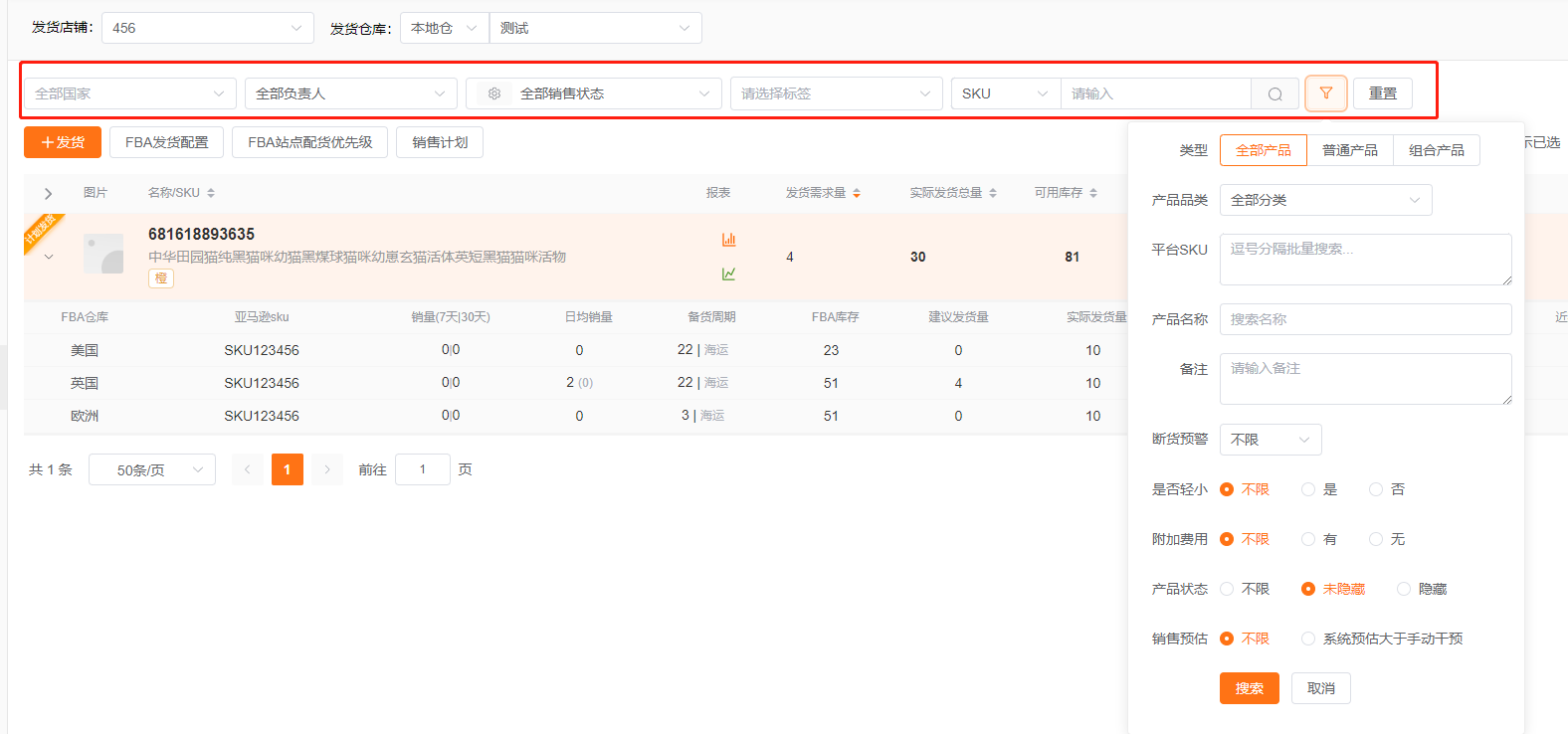1568x734 pixels.
Task: Open the 全部国家 dropdown
Action: [x=129, y=93]
